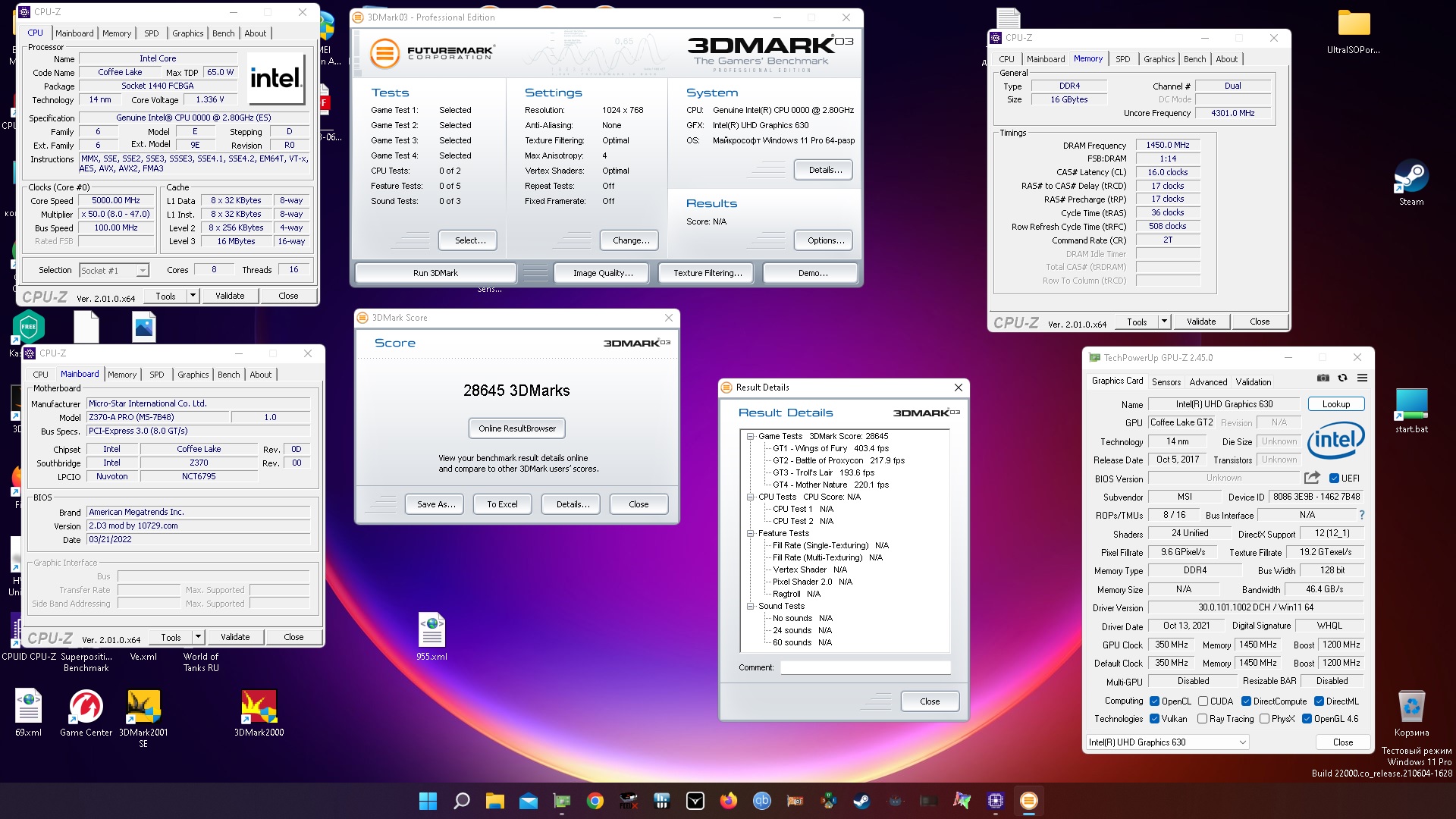This screenshot has width=1456, height=819.
Task: Open the Socket #1 selection dropdown in CPU-Z
Action: click(114, 271)
